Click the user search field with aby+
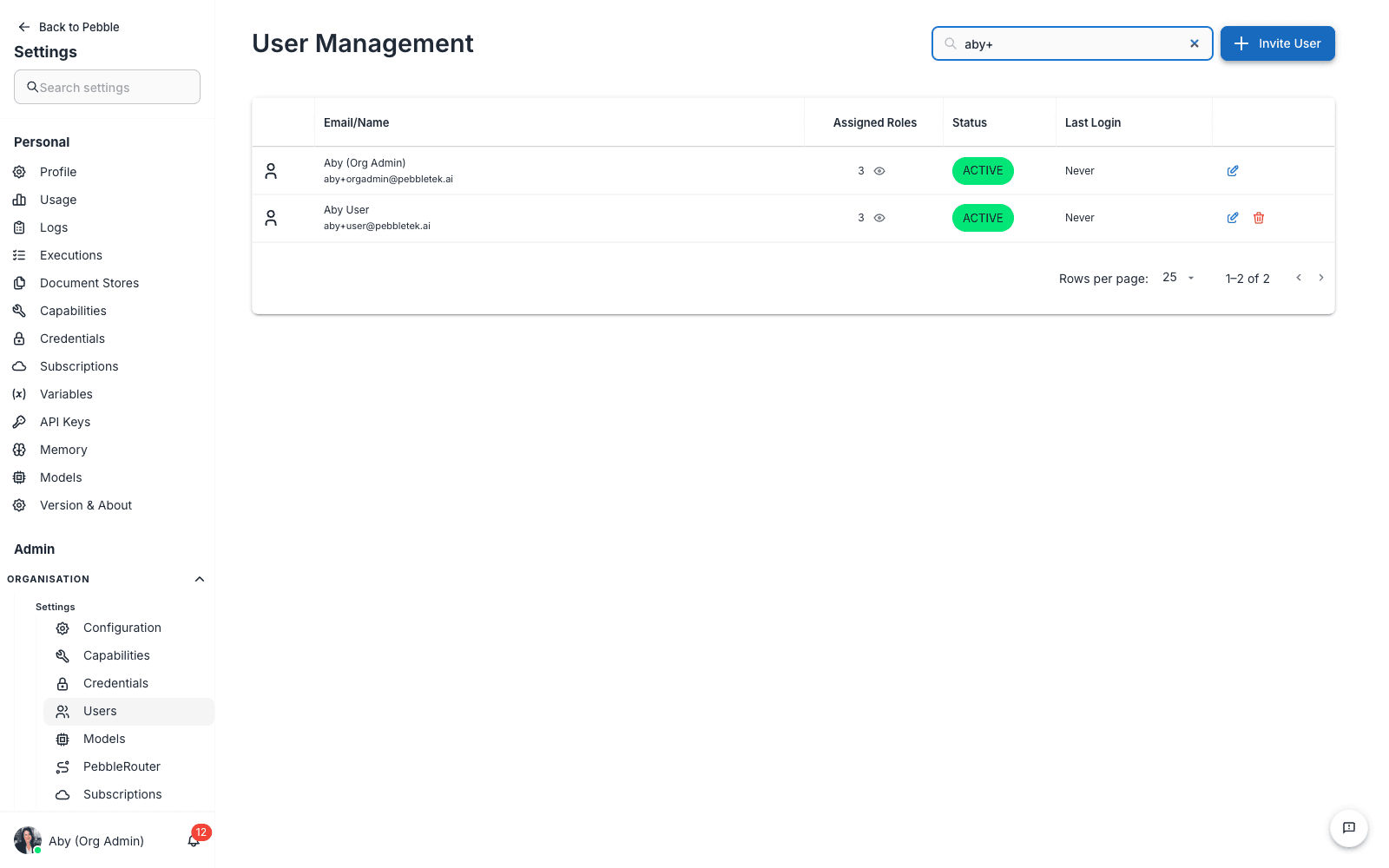Screen dimensions: 1389x868 pyautogui.click(x=1072, y=43)
